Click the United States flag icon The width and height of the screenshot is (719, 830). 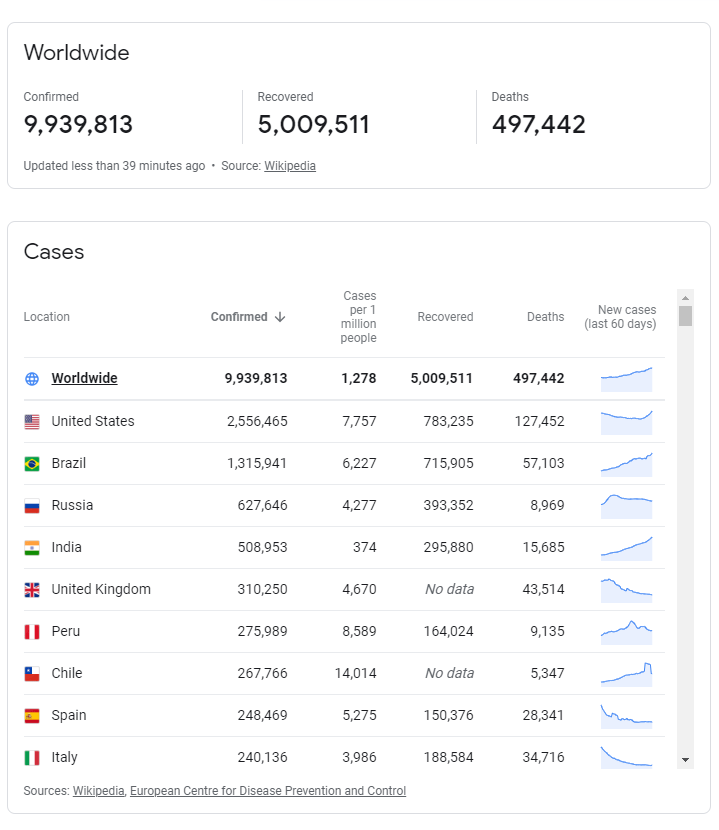pos(32,422)
